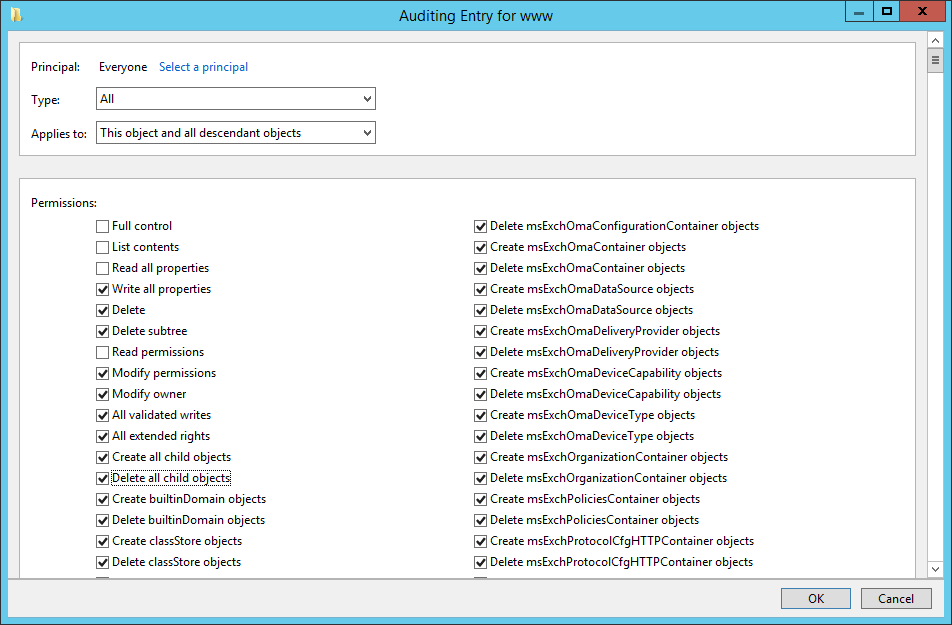Confirm with the OK button
This screenshot has width=952, height=625.
(815, 598)
